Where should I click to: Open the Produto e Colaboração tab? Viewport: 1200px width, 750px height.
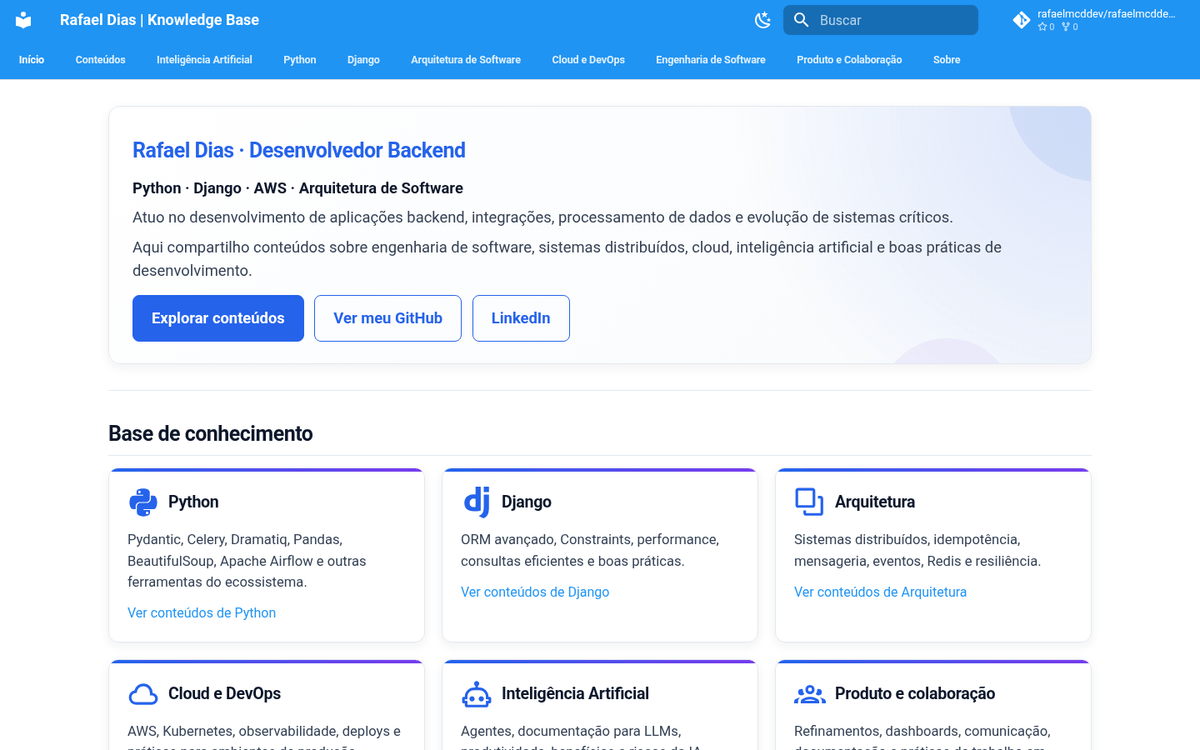[x=849, y=60]
